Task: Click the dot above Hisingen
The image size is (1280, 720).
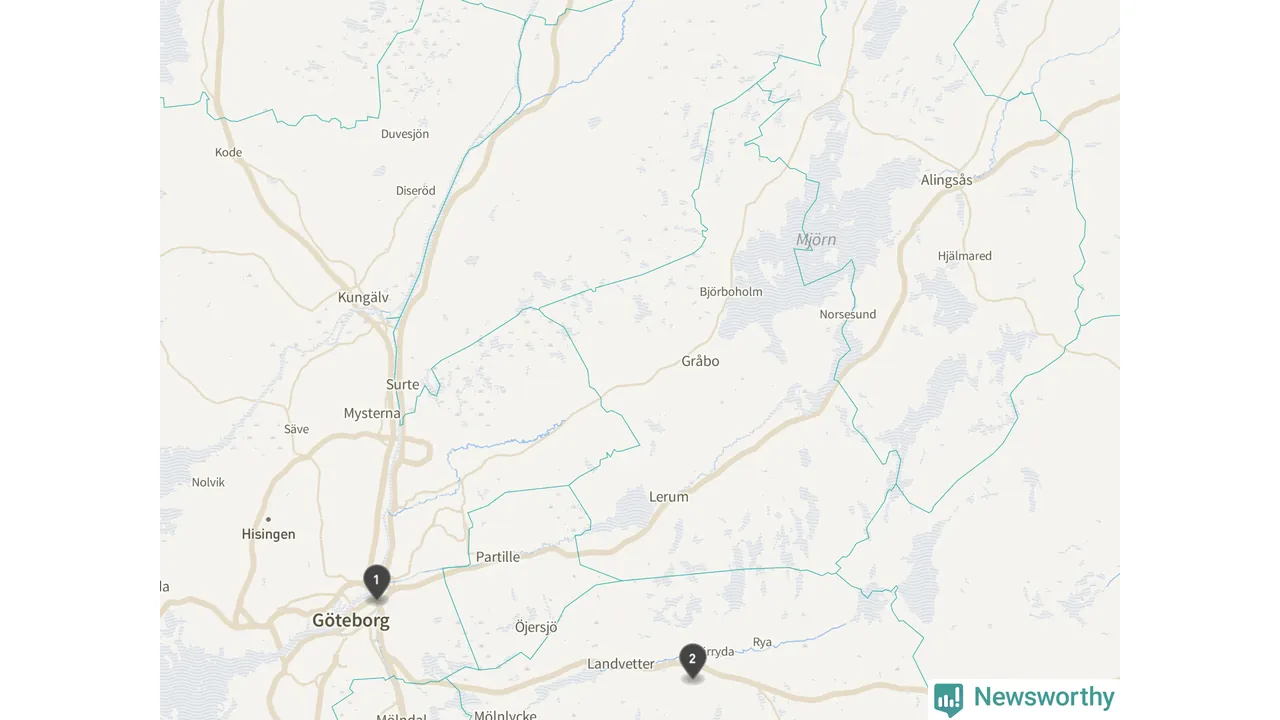Action: pos(268,519)
